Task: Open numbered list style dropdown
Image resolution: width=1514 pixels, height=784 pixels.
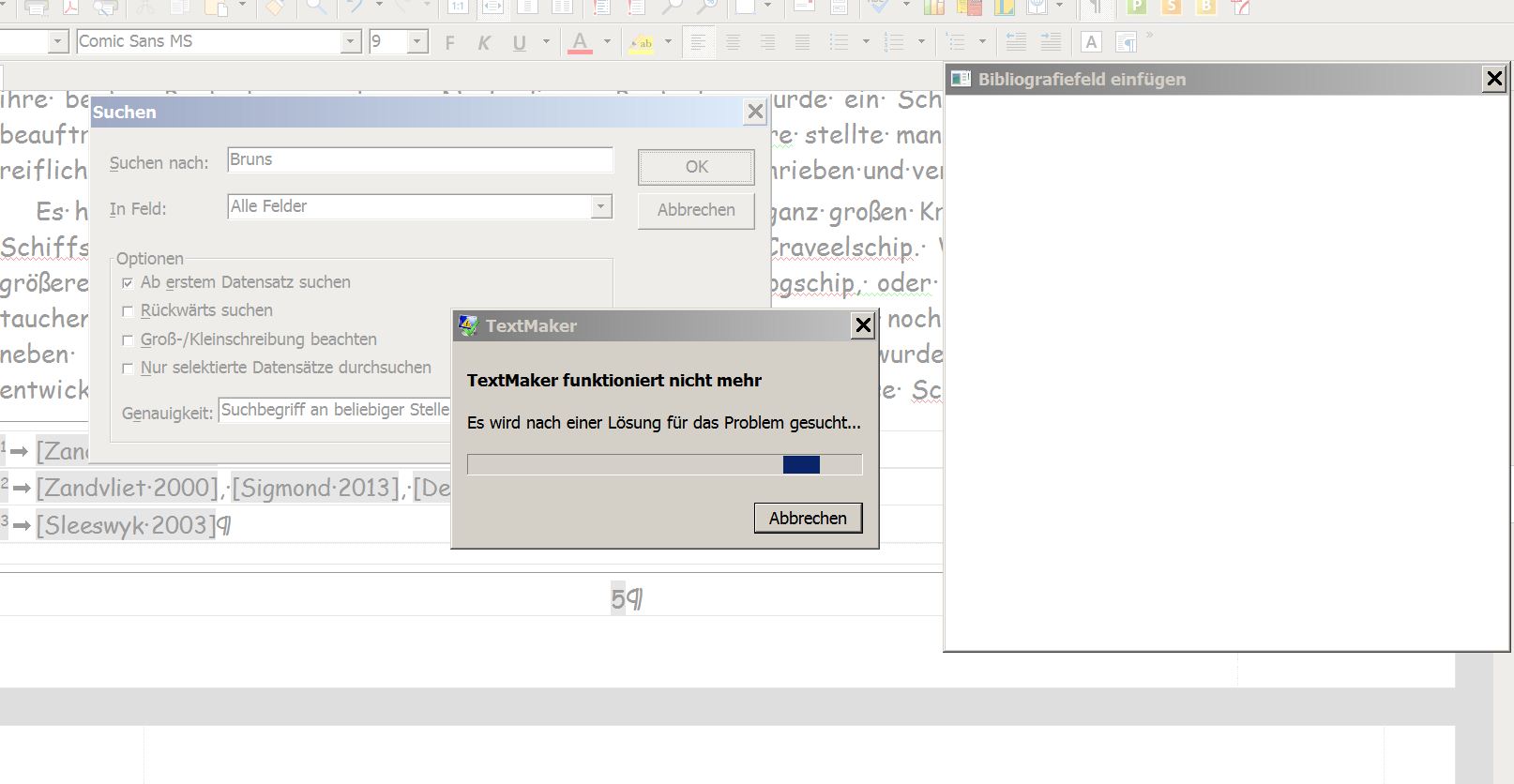Action: click(921, 42)
